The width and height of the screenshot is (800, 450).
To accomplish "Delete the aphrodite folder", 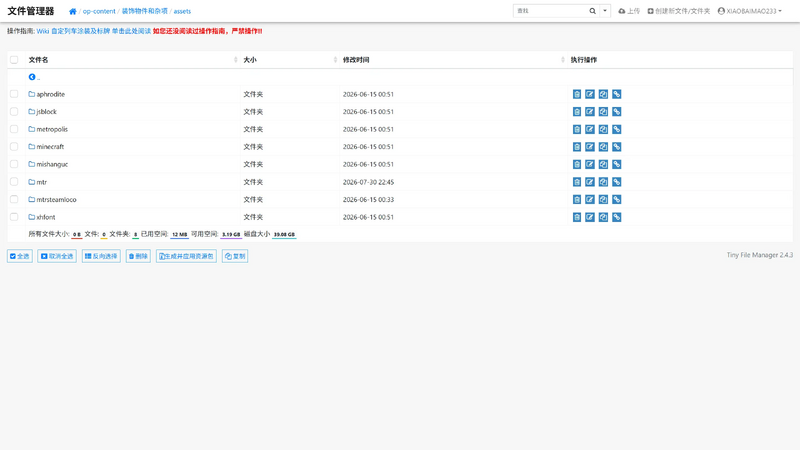I will pyautogui.click(x=577, y=94).
